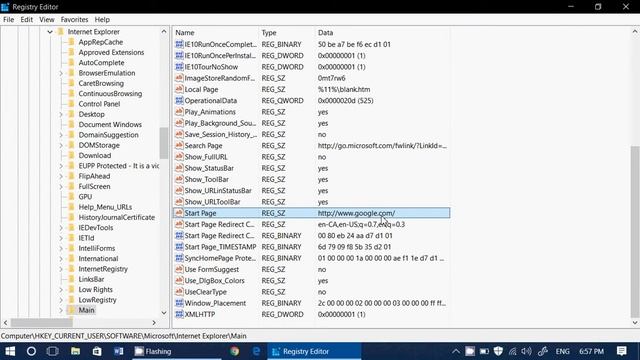
Task: Click the Start Page_TIMESTAMP binary icon
Action: [x=179, y=247]
